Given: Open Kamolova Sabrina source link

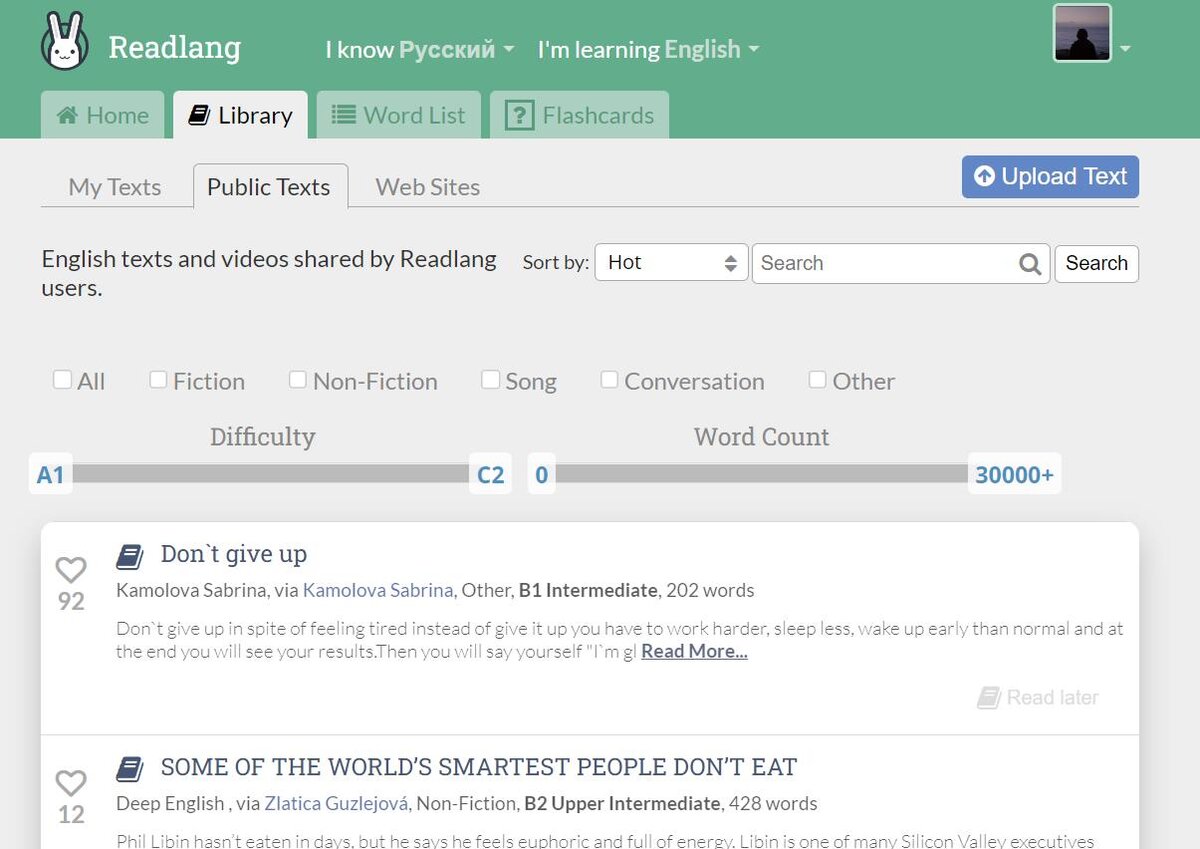Looking at the screenshot, I should (x=378, y=590).
